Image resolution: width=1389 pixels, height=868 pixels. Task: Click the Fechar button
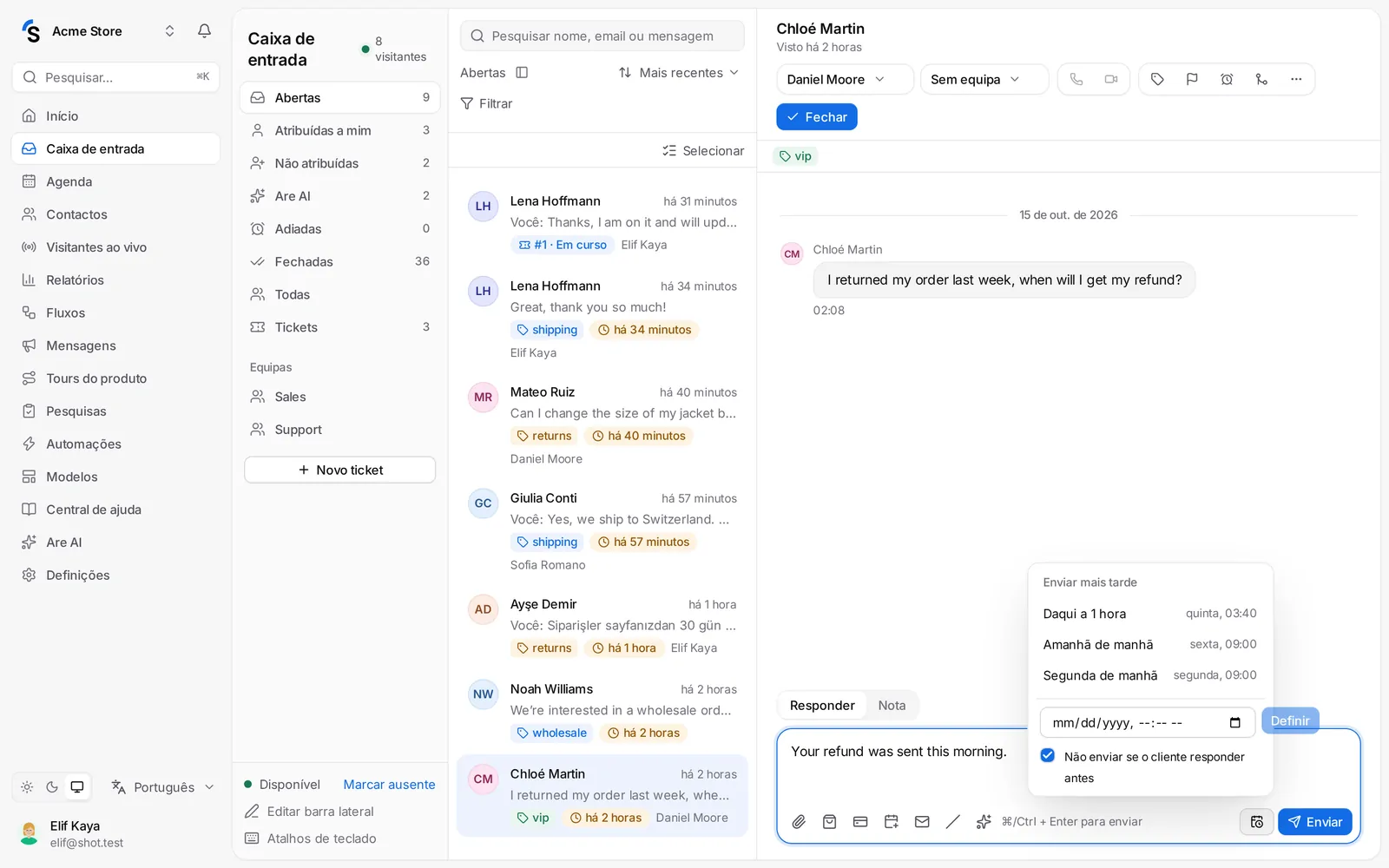click(817, 117)
